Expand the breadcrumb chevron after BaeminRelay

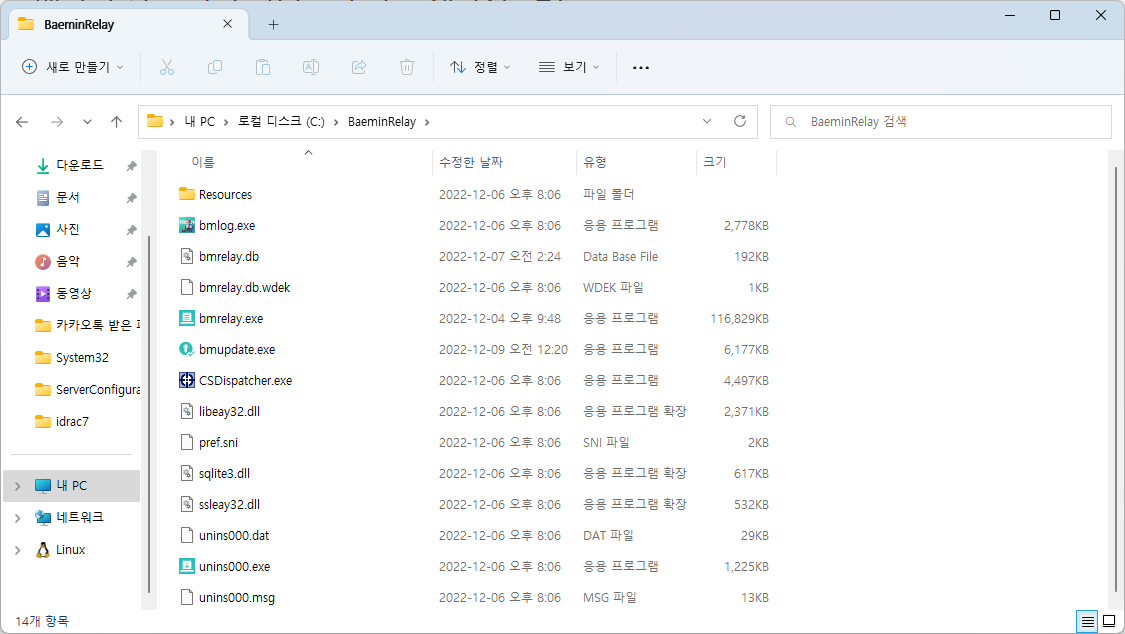427,122
